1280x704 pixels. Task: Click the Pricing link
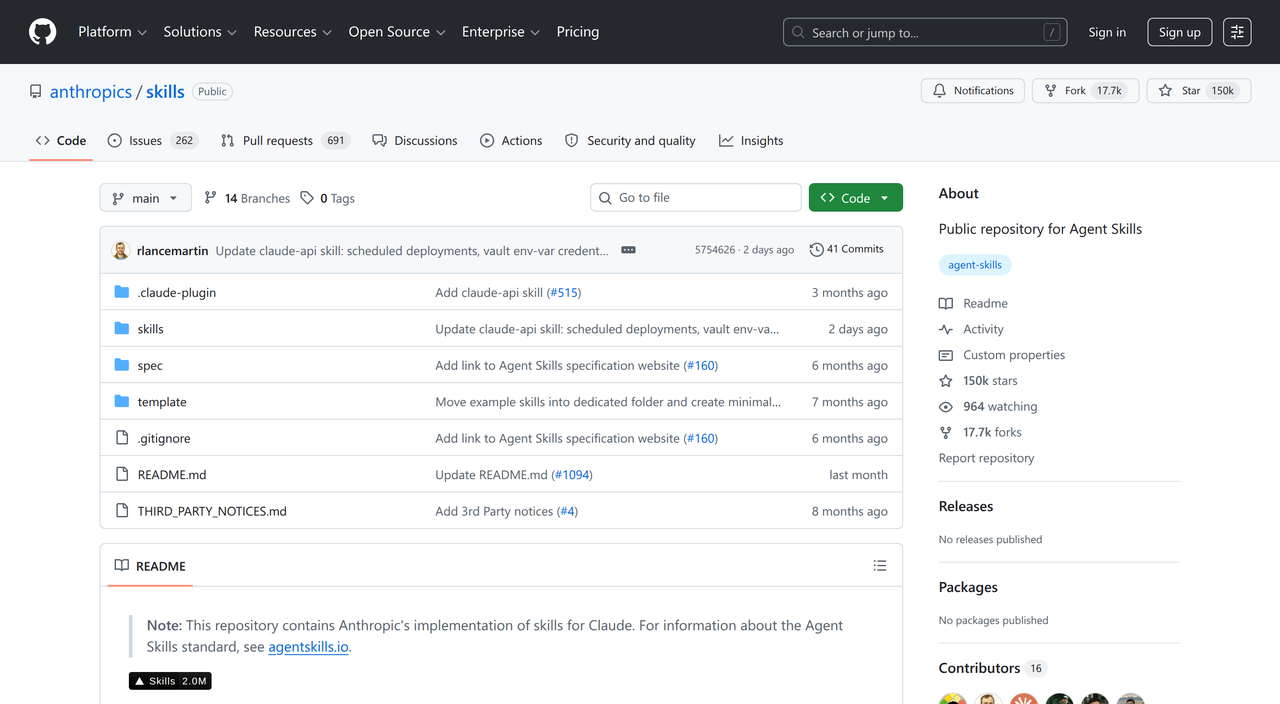[x=578, y=32]
